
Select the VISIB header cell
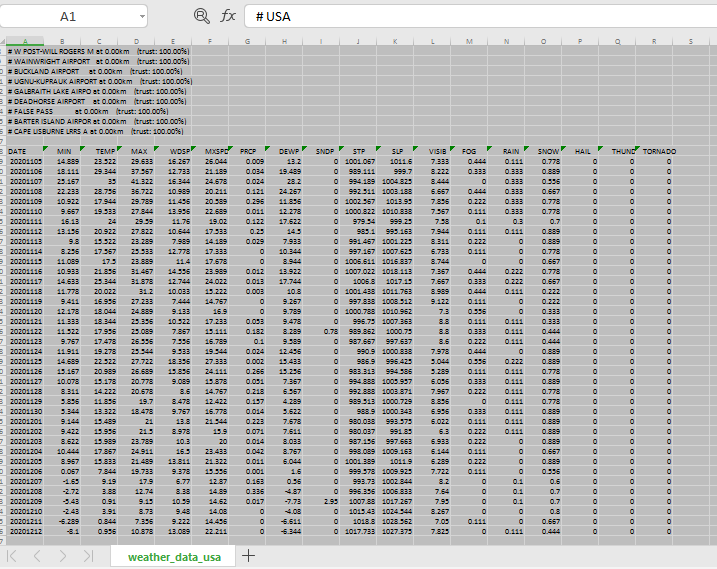[432, 151]
